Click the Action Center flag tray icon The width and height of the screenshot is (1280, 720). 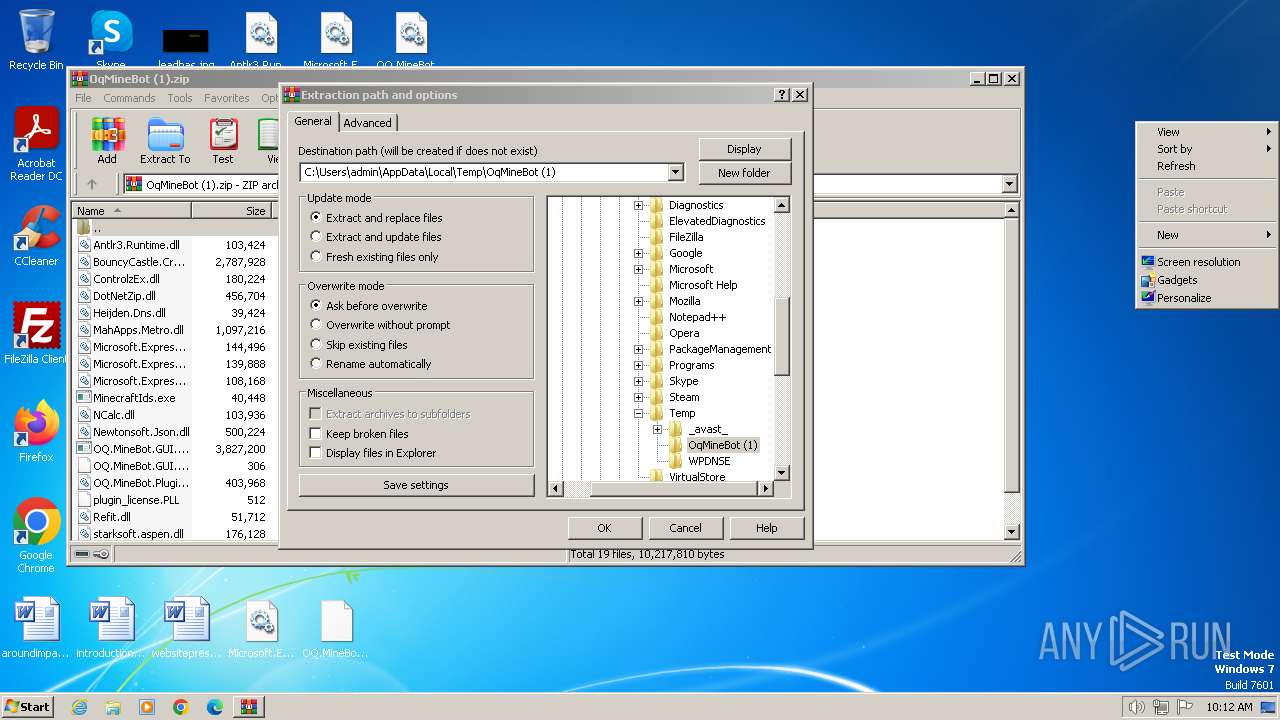(1185, 707)
